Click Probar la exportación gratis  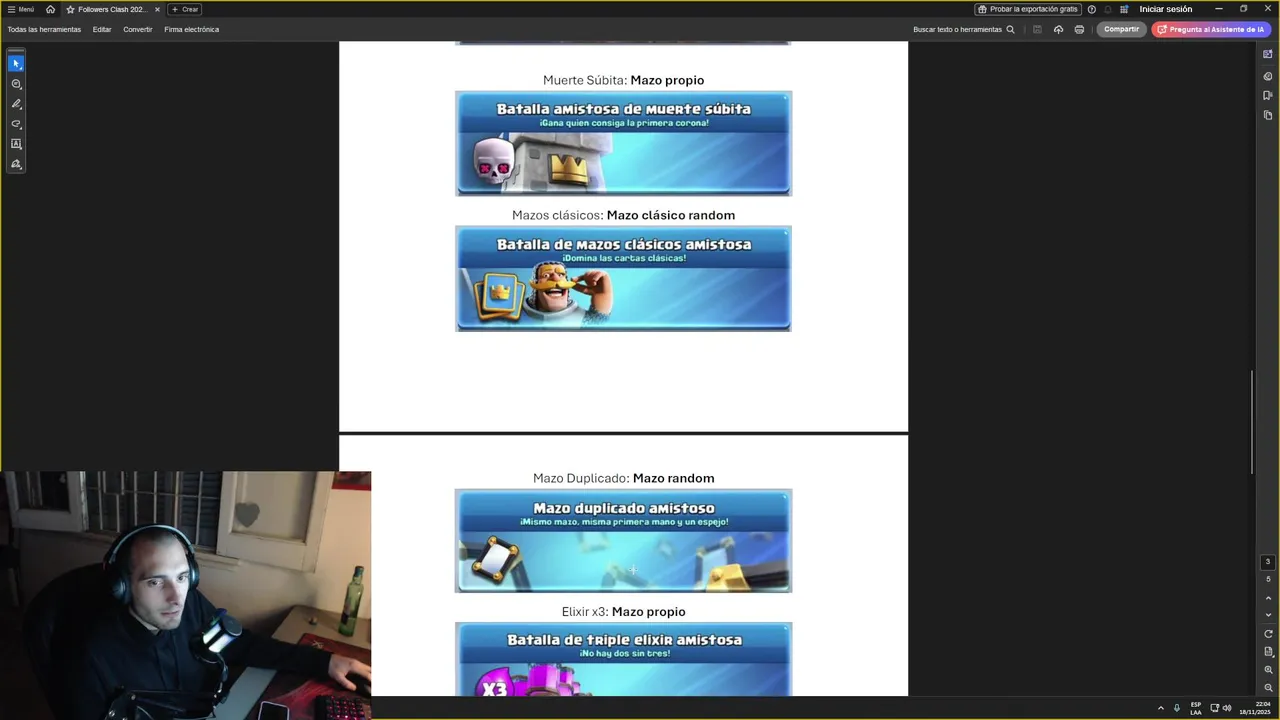tap(1028, 9)
